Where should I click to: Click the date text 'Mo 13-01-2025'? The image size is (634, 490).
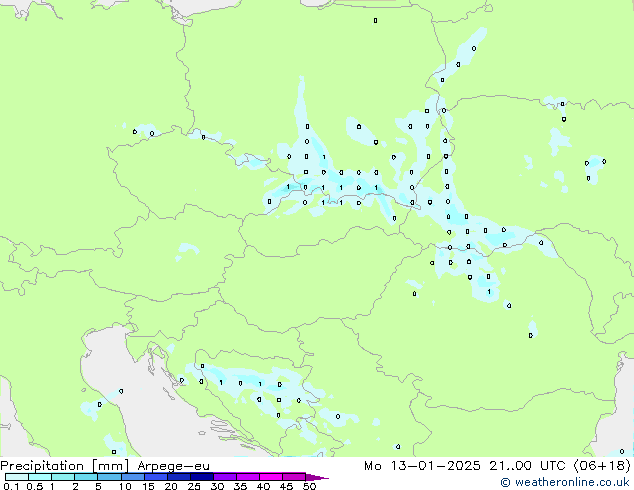422,466
